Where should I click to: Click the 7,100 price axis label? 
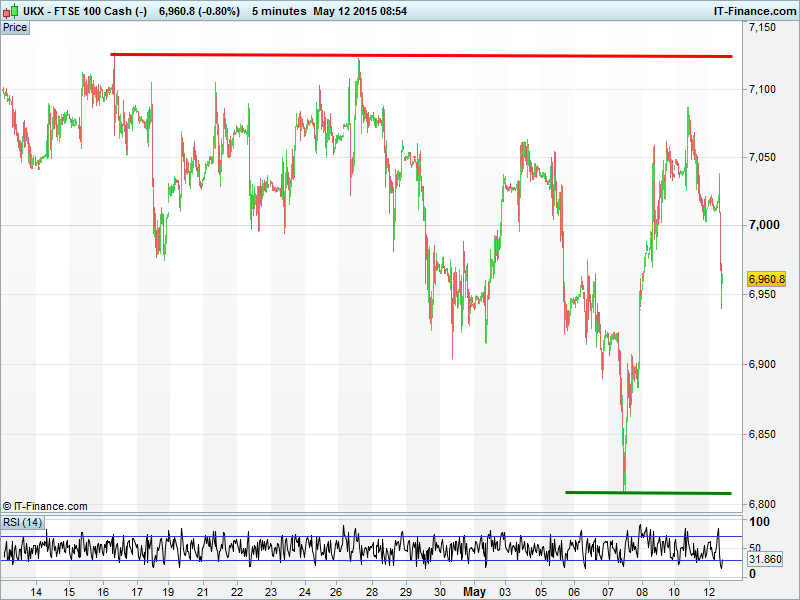[x=762, y=89]
